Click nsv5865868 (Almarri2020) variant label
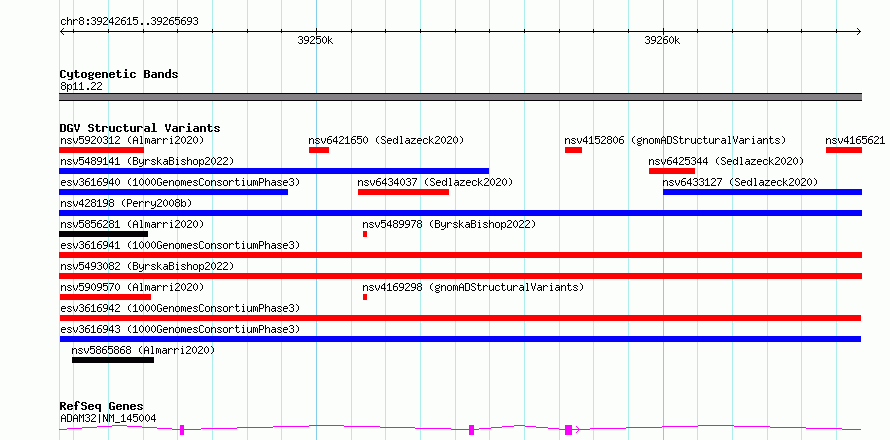890x440 pixels. [x=144, y=350]
